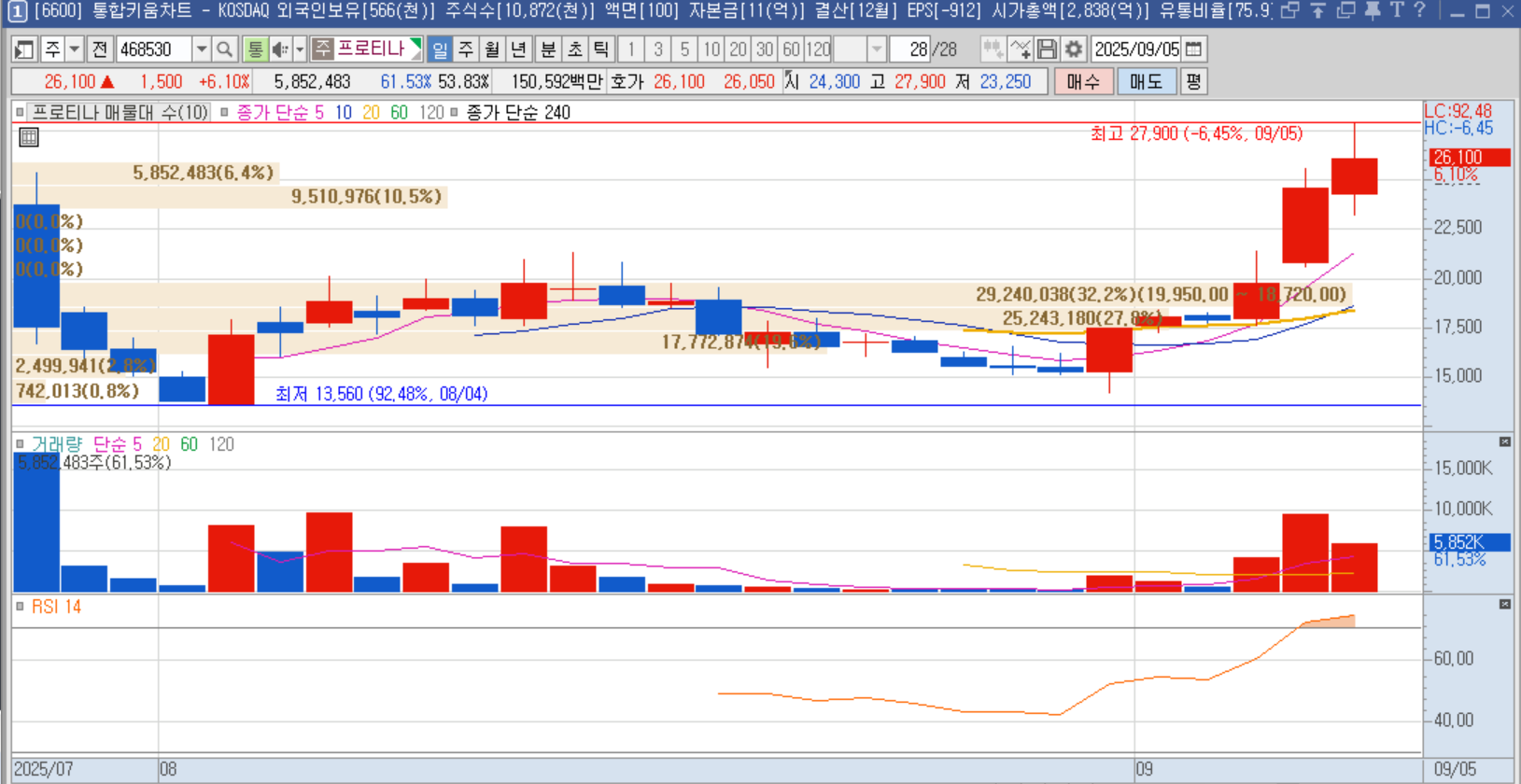The width and height of the screenshot is (1521, 784).
Task: Expand the stock code history dropdown
Action: [201, 49]
